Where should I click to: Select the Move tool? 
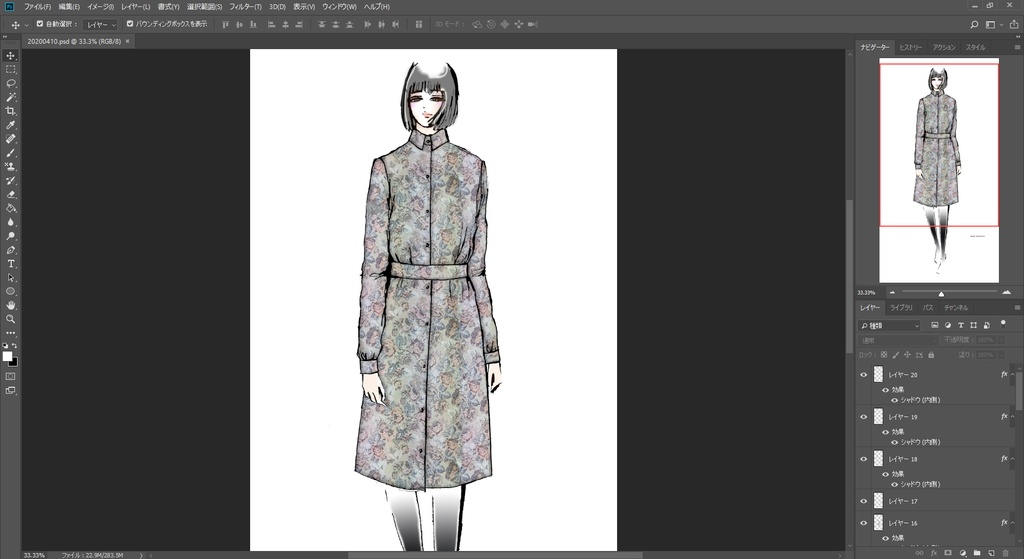[10, 56]
